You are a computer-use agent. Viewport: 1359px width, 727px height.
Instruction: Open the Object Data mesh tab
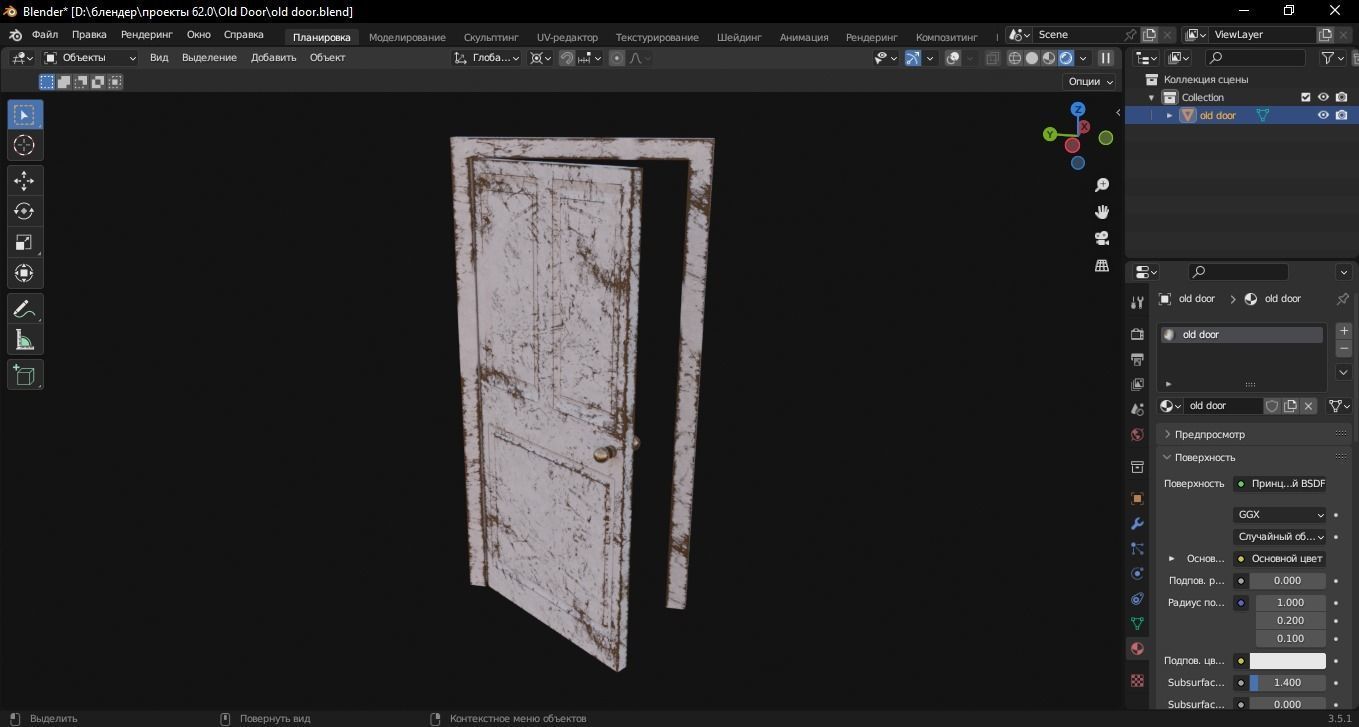click(1137, 623)
